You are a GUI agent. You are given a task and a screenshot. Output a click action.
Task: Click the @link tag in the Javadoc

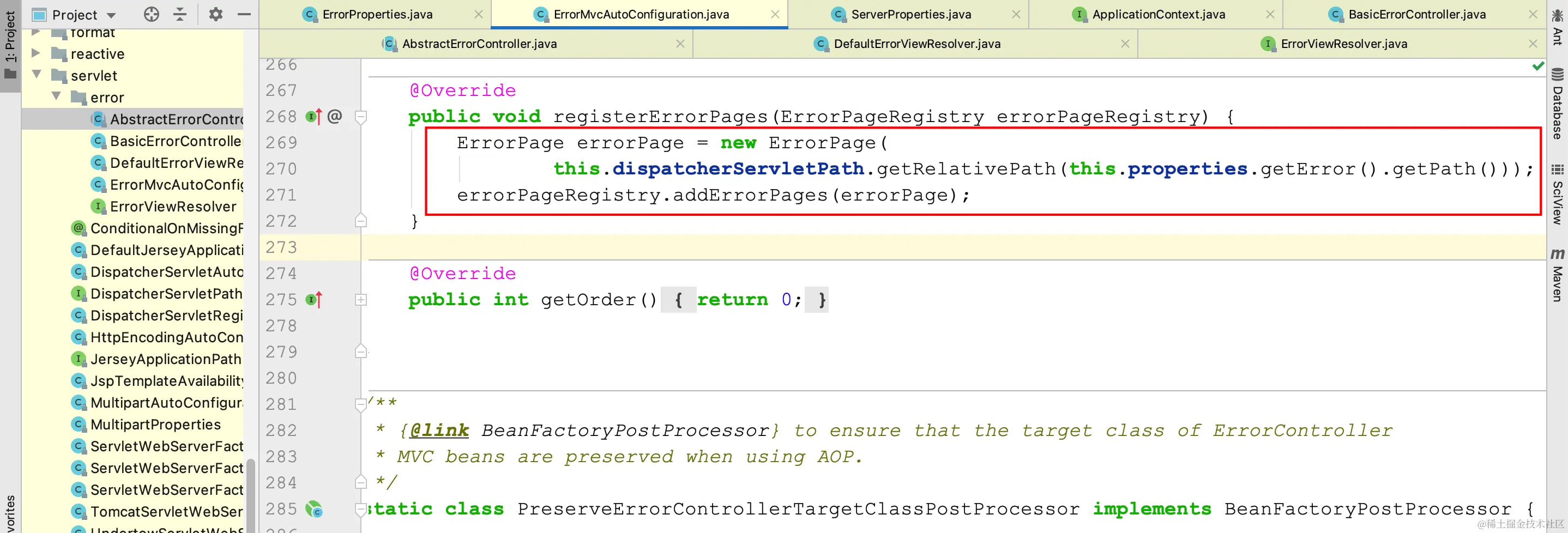439,431
